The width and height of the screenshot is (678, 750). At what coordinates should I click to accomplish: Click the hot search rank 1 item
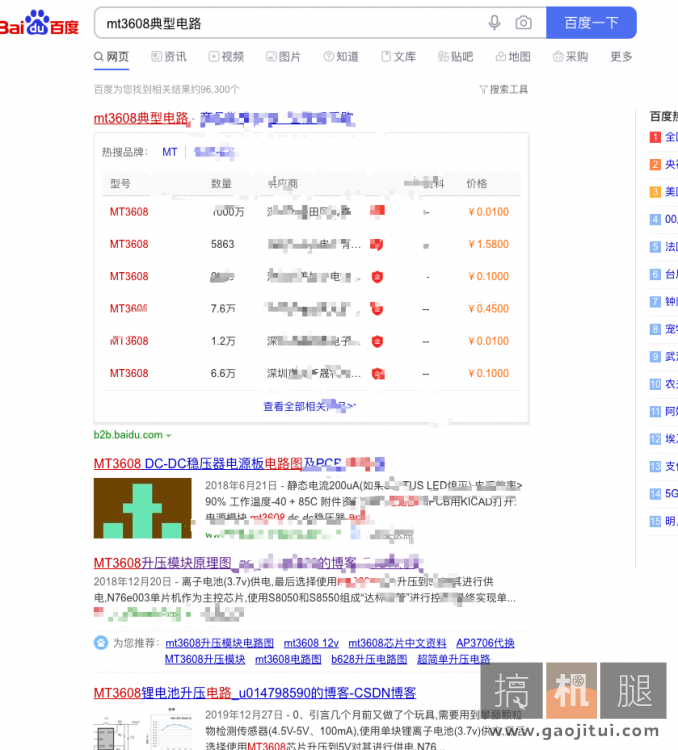664,137
